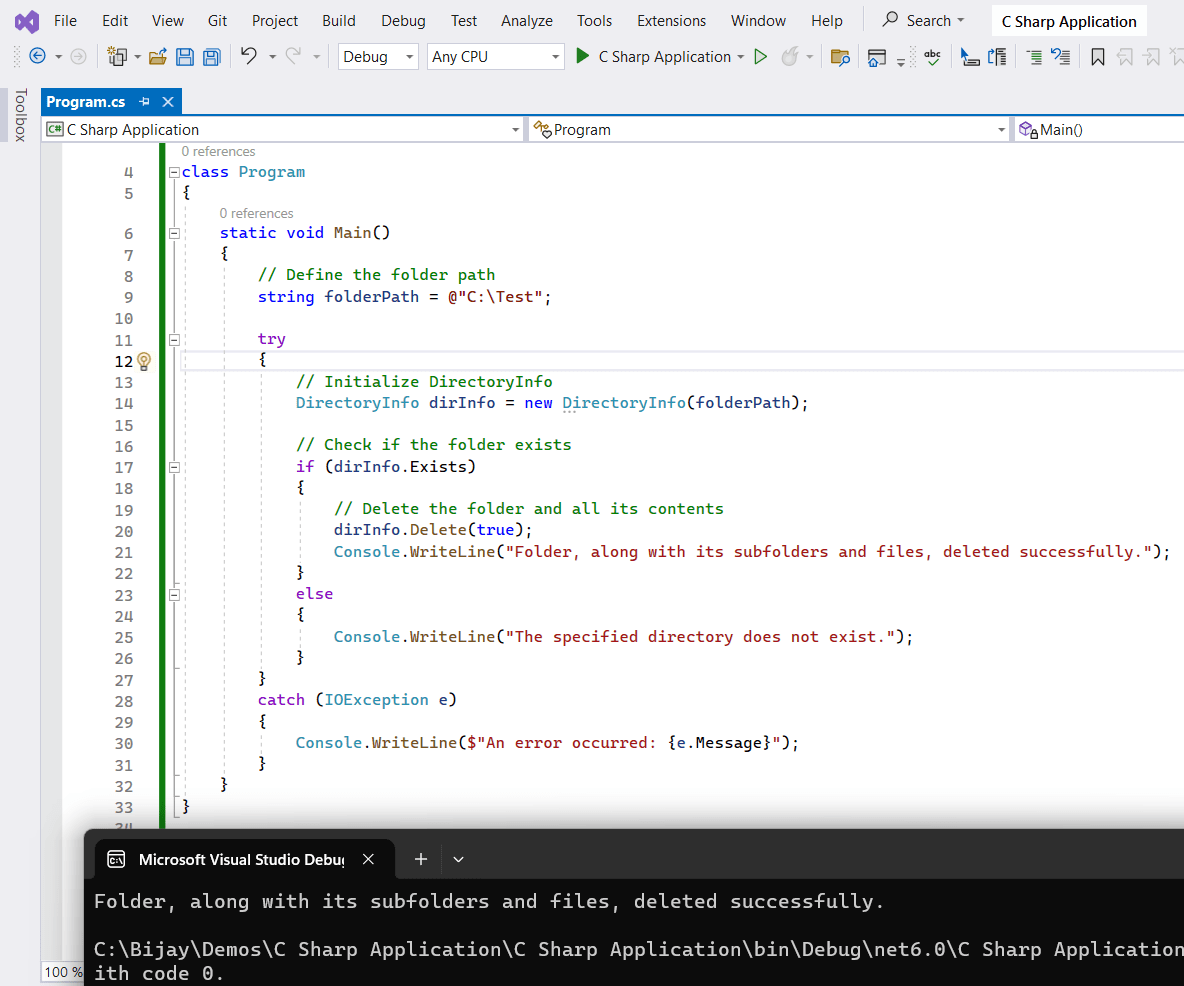1184x986 pixels.
Task: Collapse the static void Main method
Action: 174,233
